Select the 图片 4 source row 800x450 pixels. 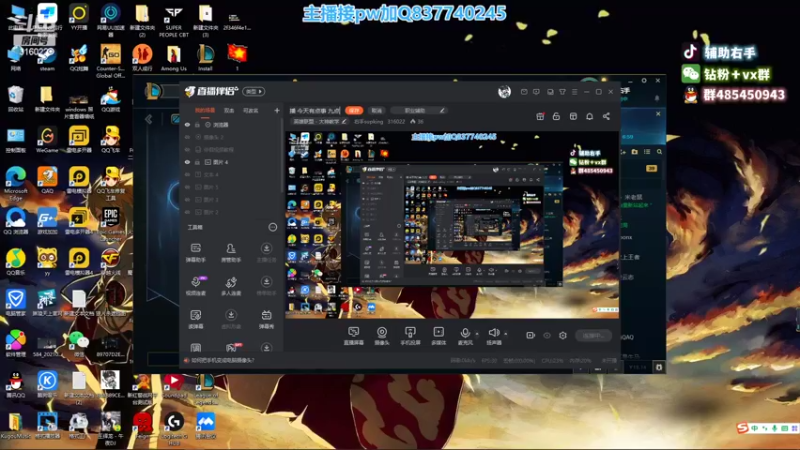(x=231, y=162)
